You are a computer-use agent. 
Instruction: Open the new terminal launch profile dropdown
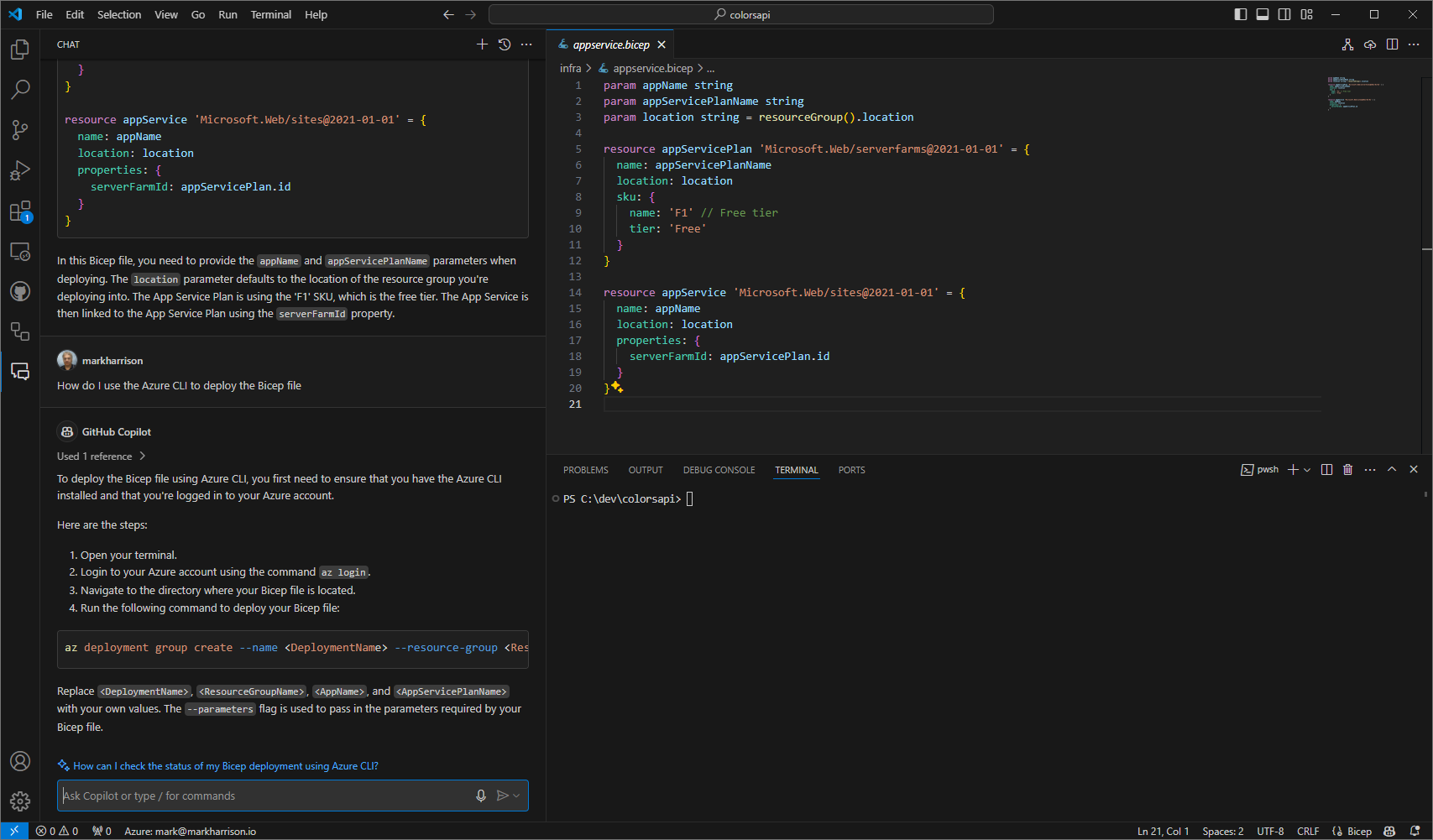click(1307, 470)
